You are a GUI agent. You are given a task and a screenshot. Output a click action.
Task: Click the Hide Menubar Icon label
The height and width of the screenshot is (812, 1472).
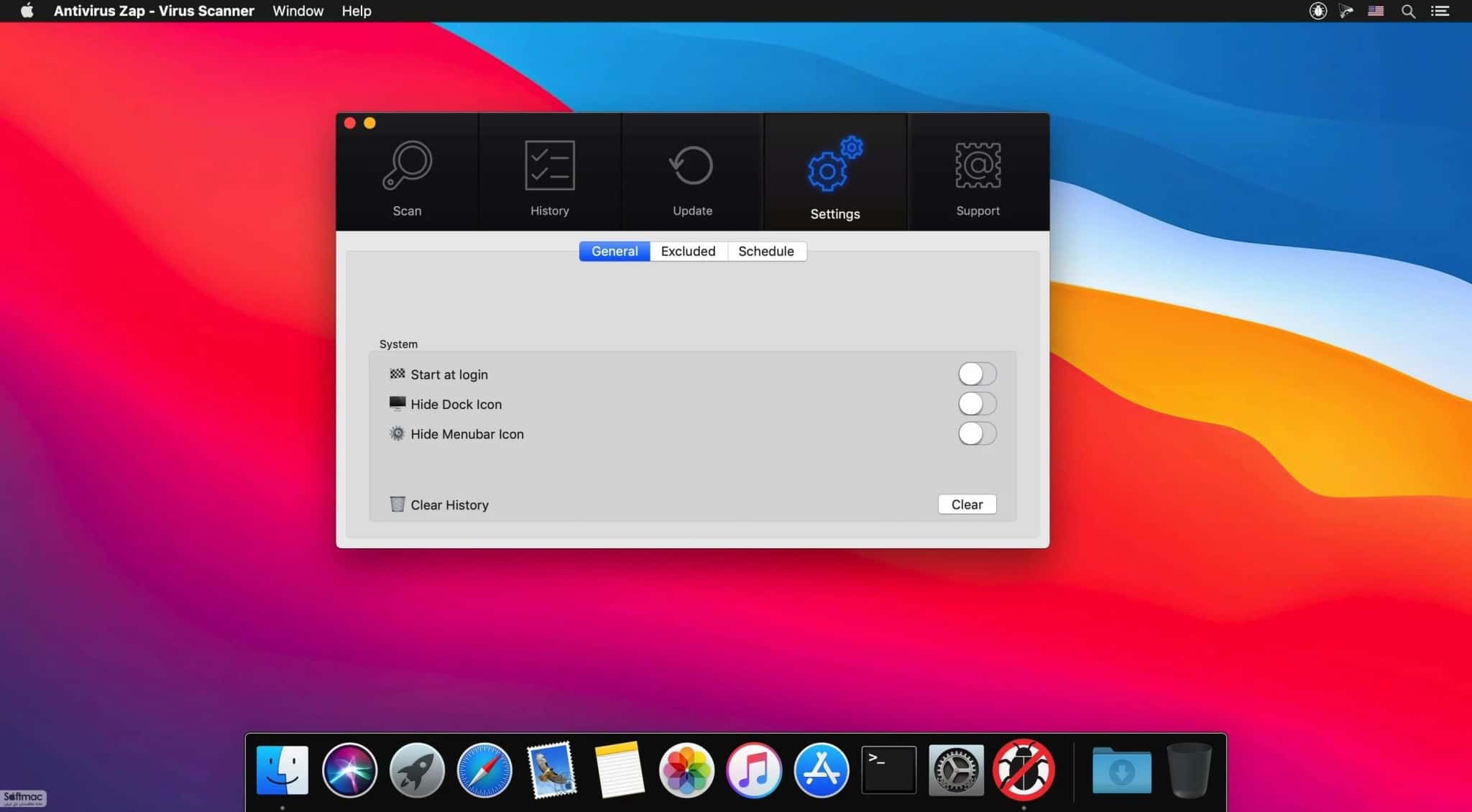coord(467,434)
